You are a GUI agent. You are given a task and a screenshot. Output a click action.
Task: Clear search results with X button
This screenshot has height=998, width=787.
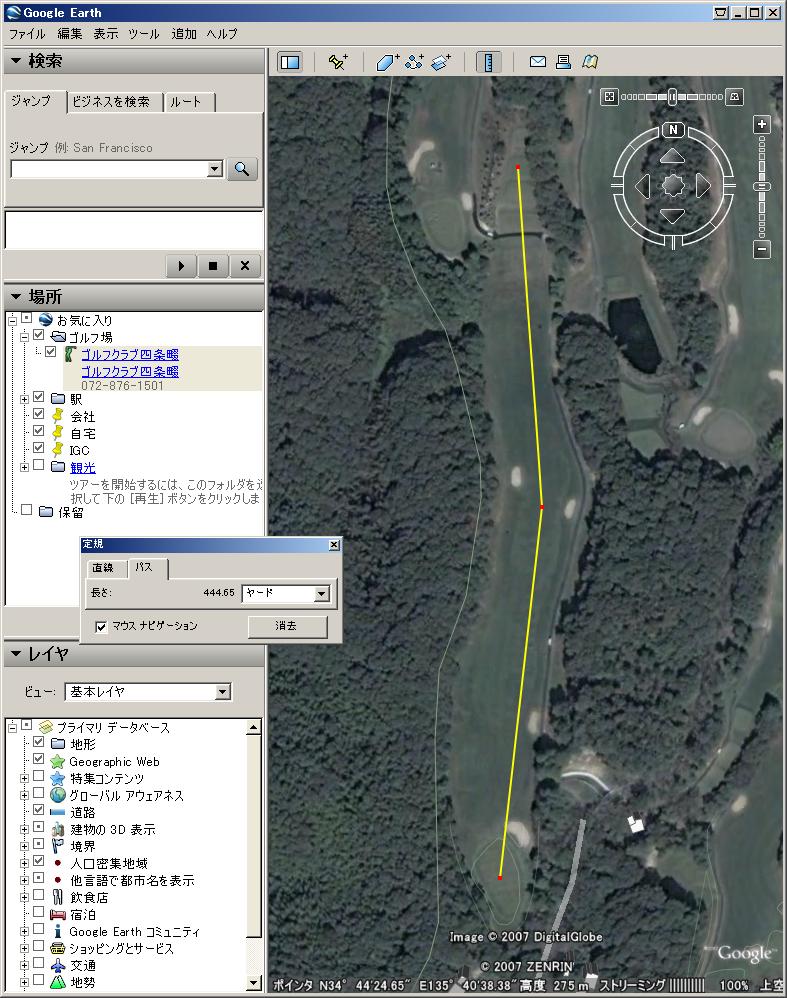coord(245,266)
